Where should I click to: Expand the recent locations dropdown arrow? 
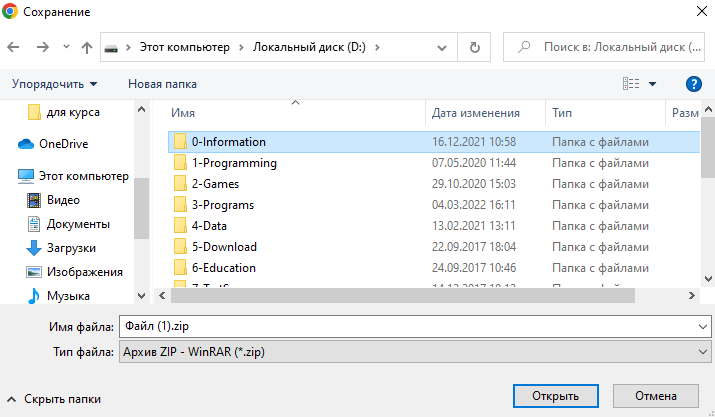tap(66, 47)
